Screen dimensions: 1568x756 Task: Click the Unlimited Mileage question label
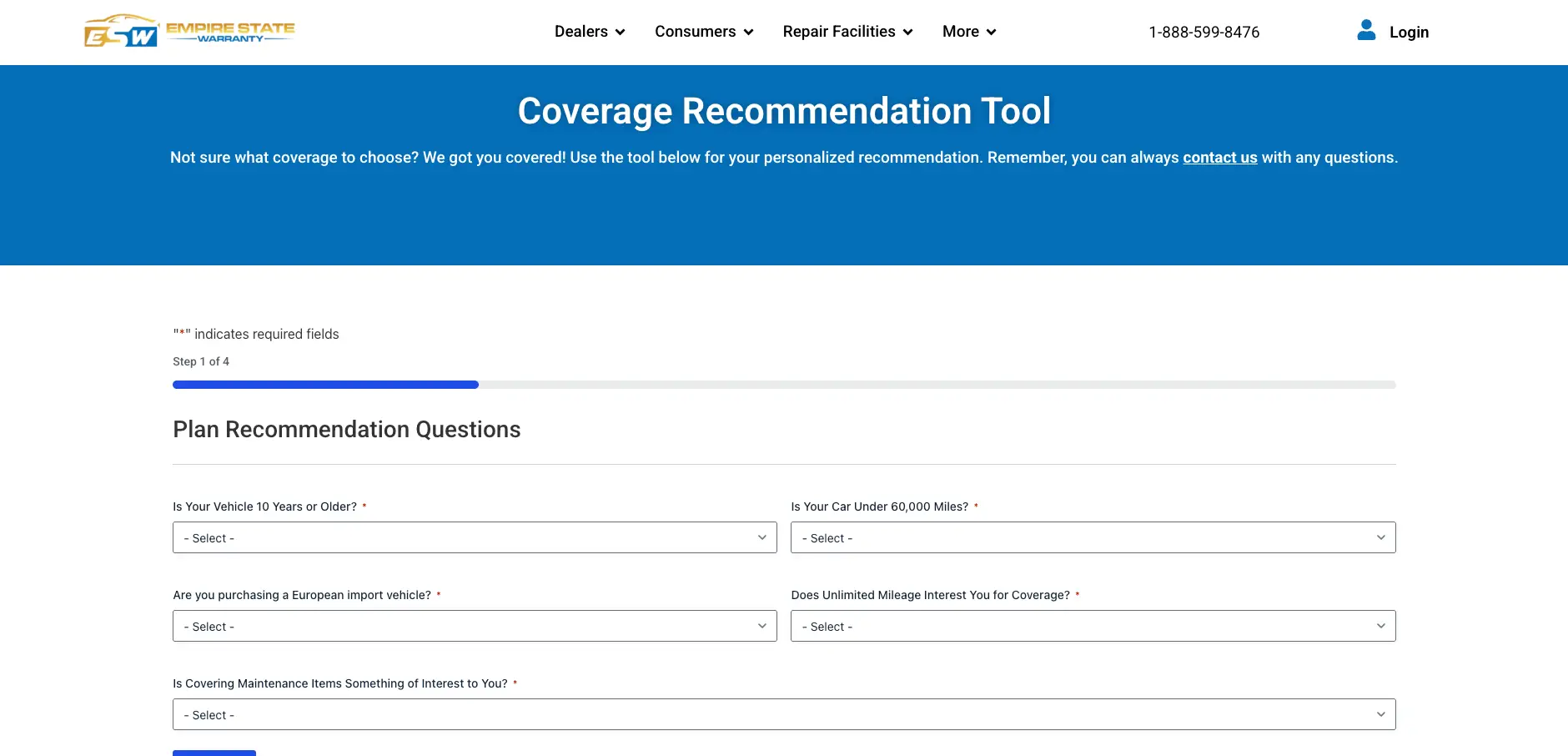coord(931,595)
